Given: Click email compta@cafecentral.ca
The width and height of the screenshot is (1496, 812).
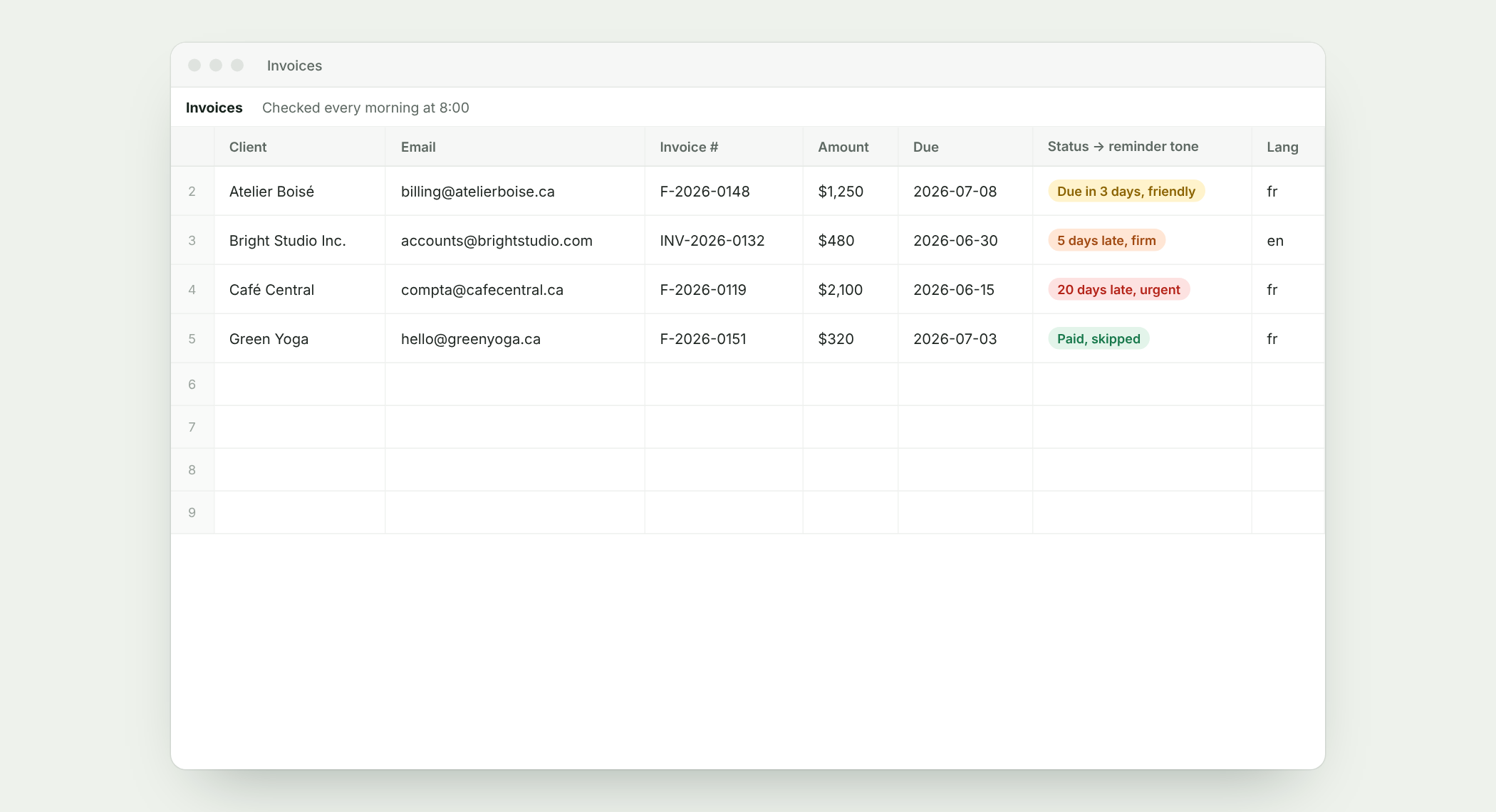Looking at the screenshot, I should (482, 289).
